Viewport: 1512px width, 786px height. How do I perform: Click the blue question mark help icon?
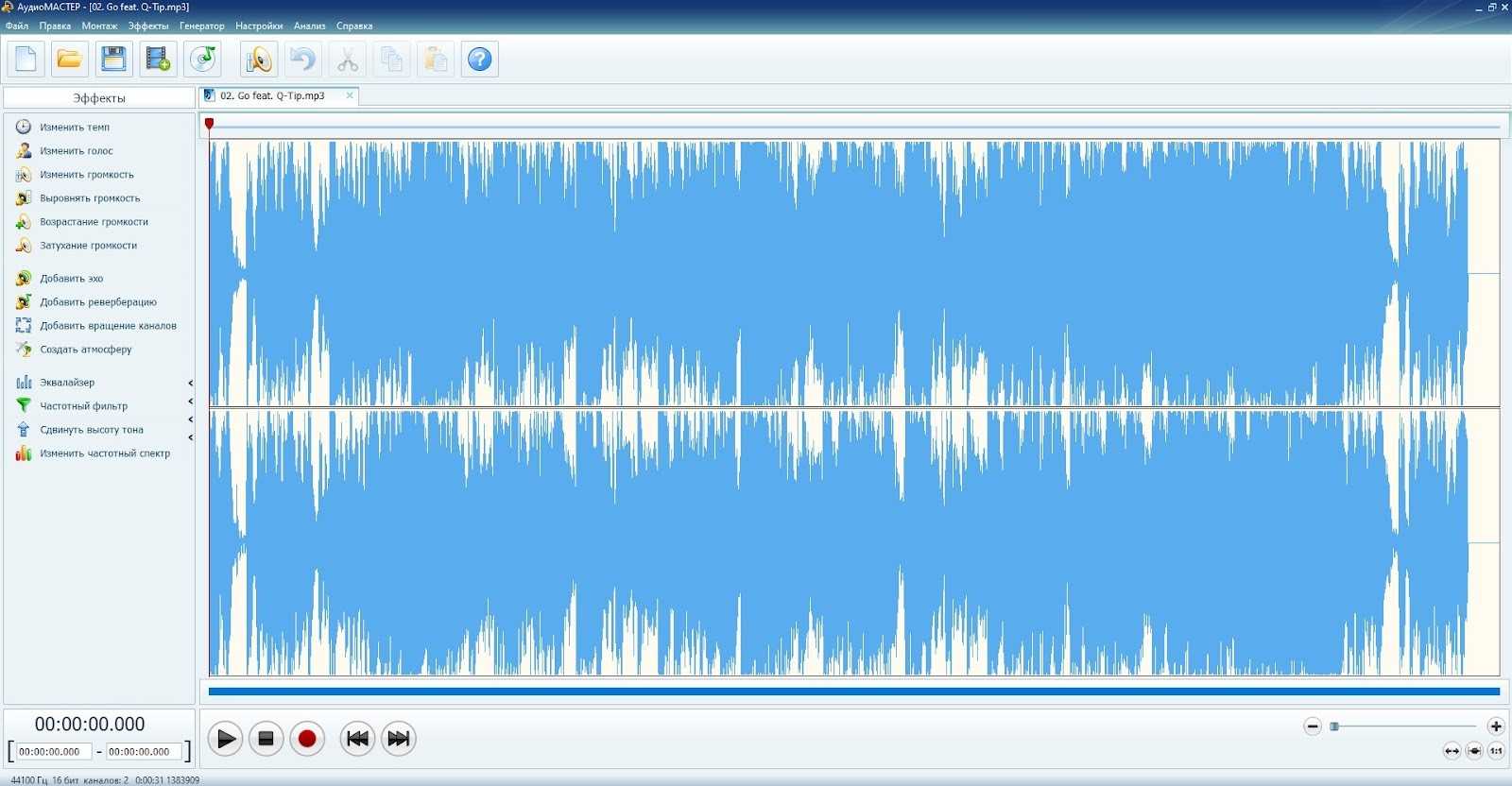click(480, 60)
